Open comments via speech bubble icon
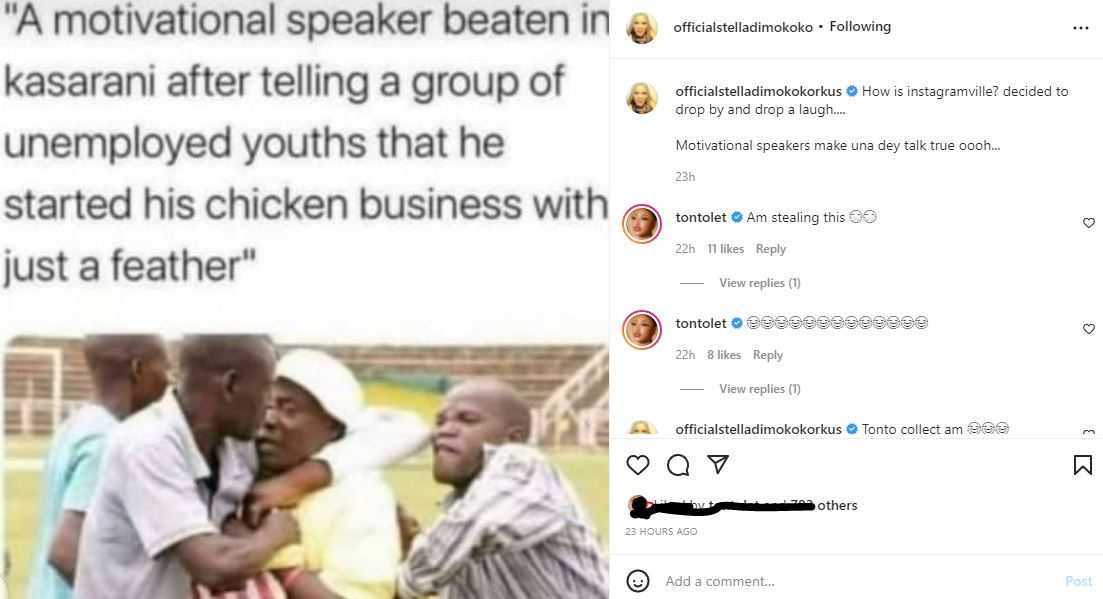The height and width of the screenshot is (599, 1103). 678,465
